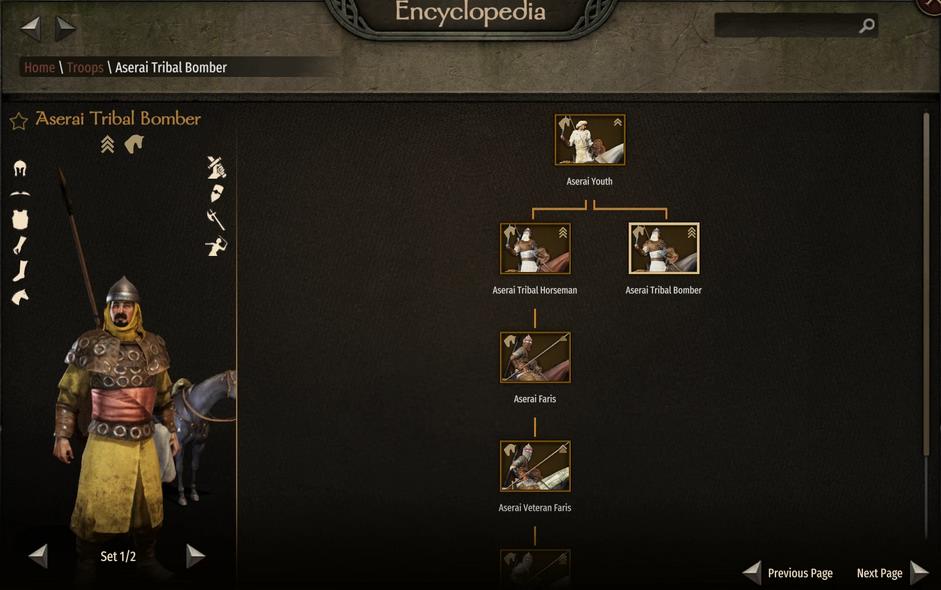Select the boots equipment icon
The height and width of the screenshot is (590, 941).
(x=20, y=271)
